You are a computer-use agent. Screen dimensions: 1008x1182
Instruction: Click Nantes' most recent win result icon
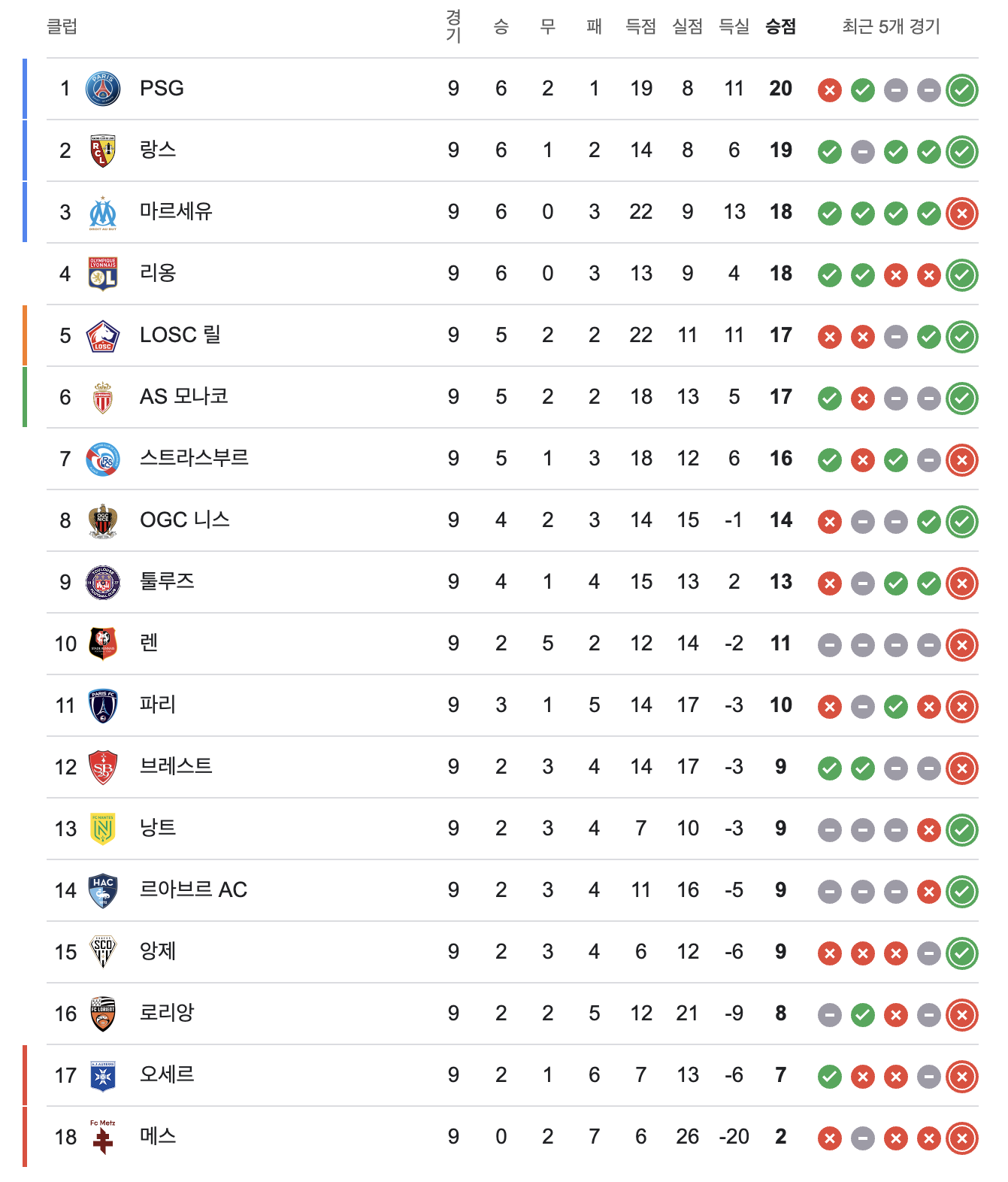(x=961, y=830)
